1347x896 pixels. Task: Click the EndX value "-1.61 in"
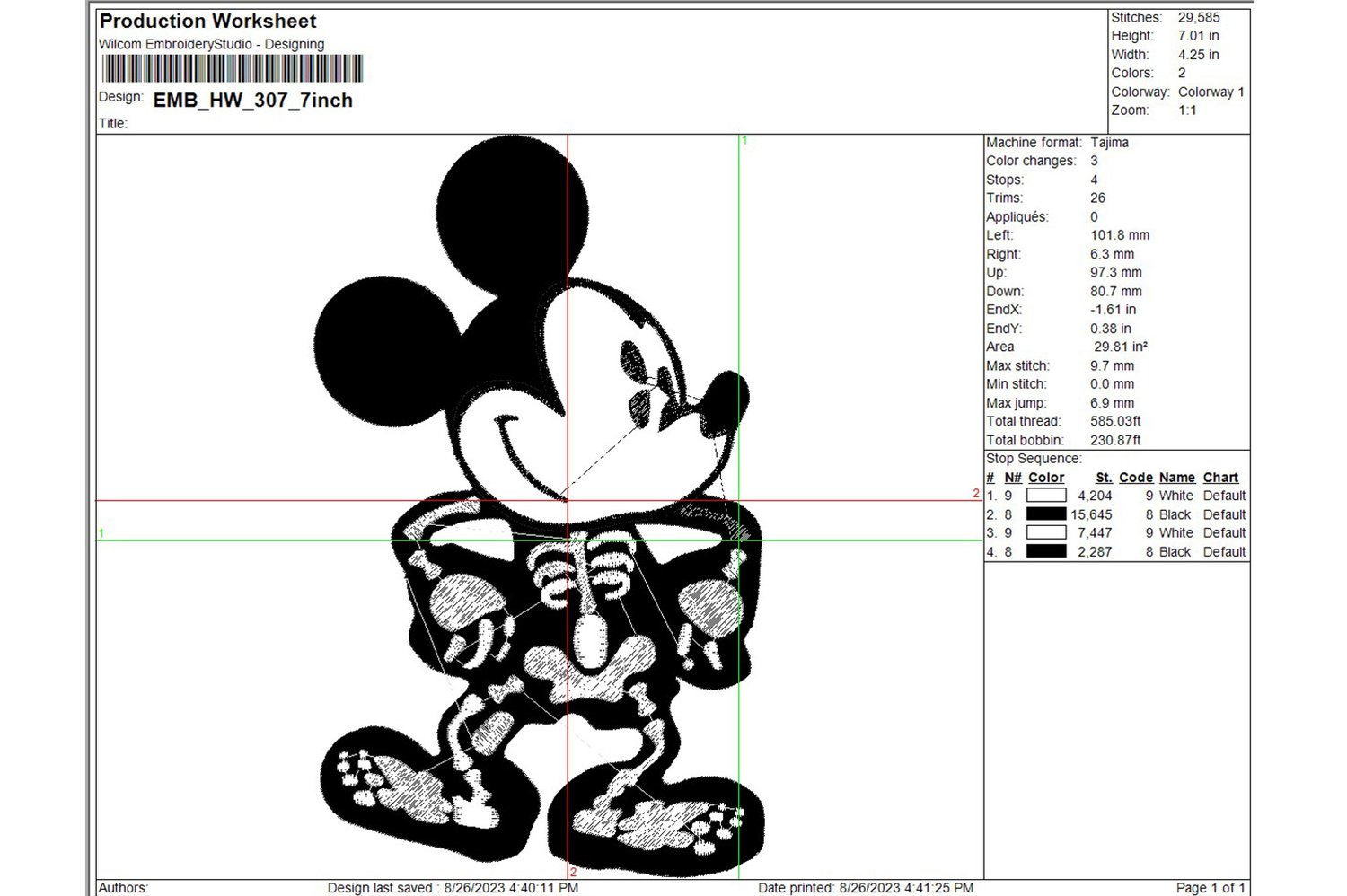pyautogui.click(x=1113, y=310)
